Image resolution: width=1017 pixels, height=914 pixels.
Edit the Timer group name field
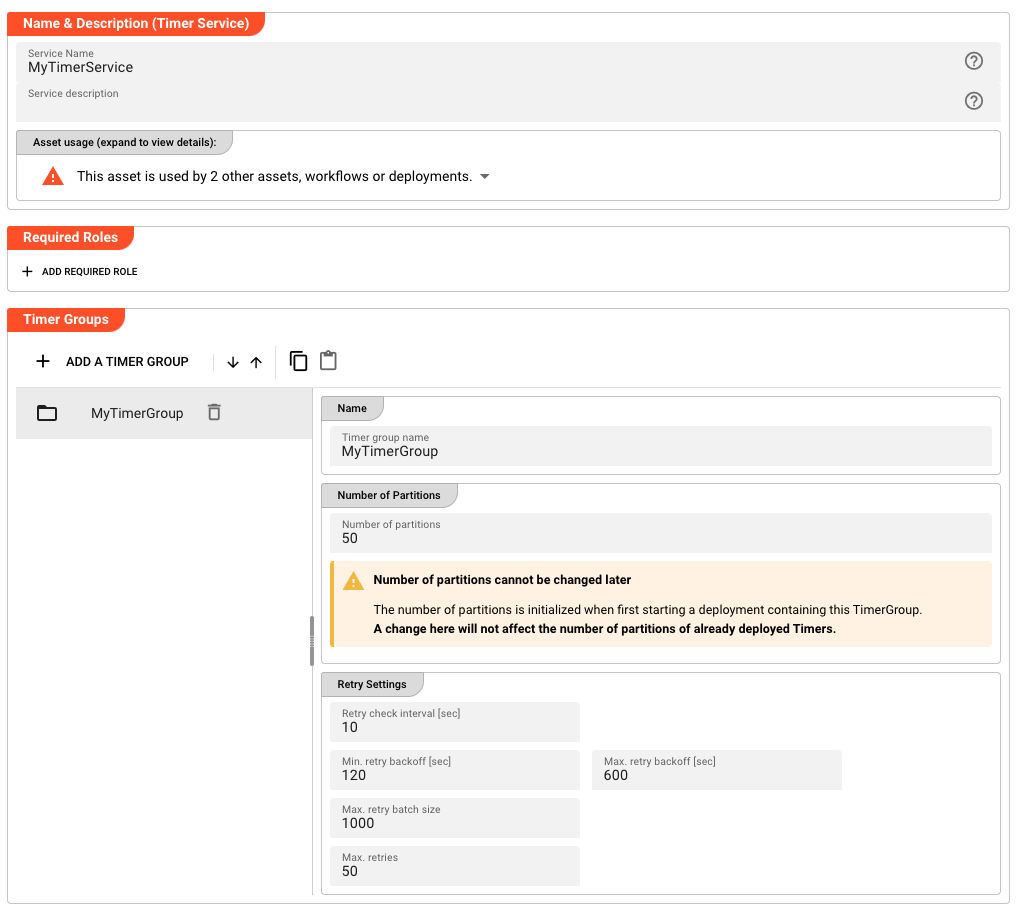(x=660, y=451)
